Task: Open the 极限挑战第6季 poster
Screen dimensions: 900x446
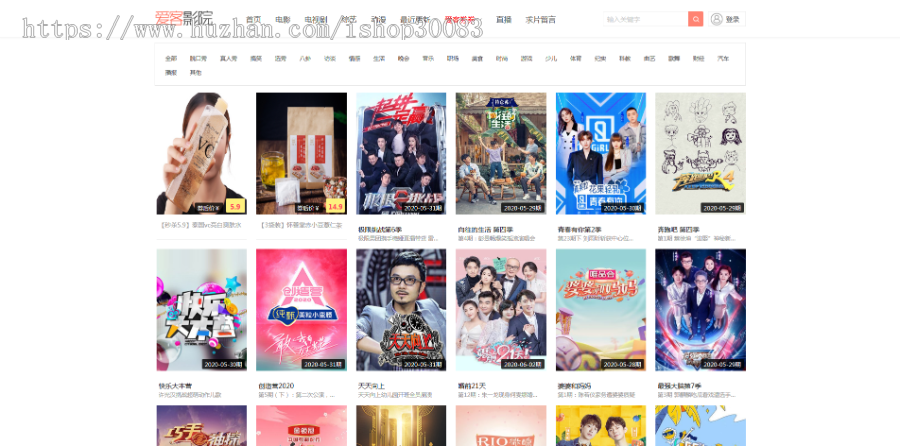Action: [401, 154]
